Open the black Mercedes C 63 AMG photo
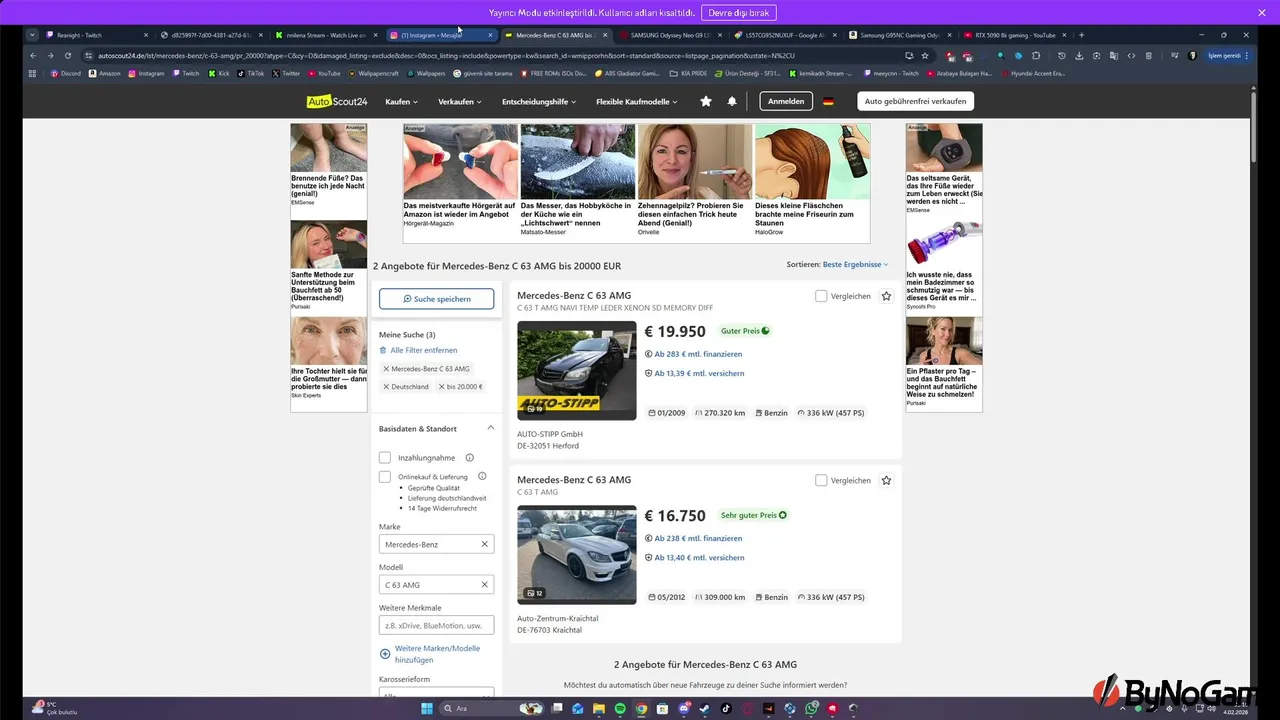The width and height of the screenshot is (1280, 720). point(576,370)
